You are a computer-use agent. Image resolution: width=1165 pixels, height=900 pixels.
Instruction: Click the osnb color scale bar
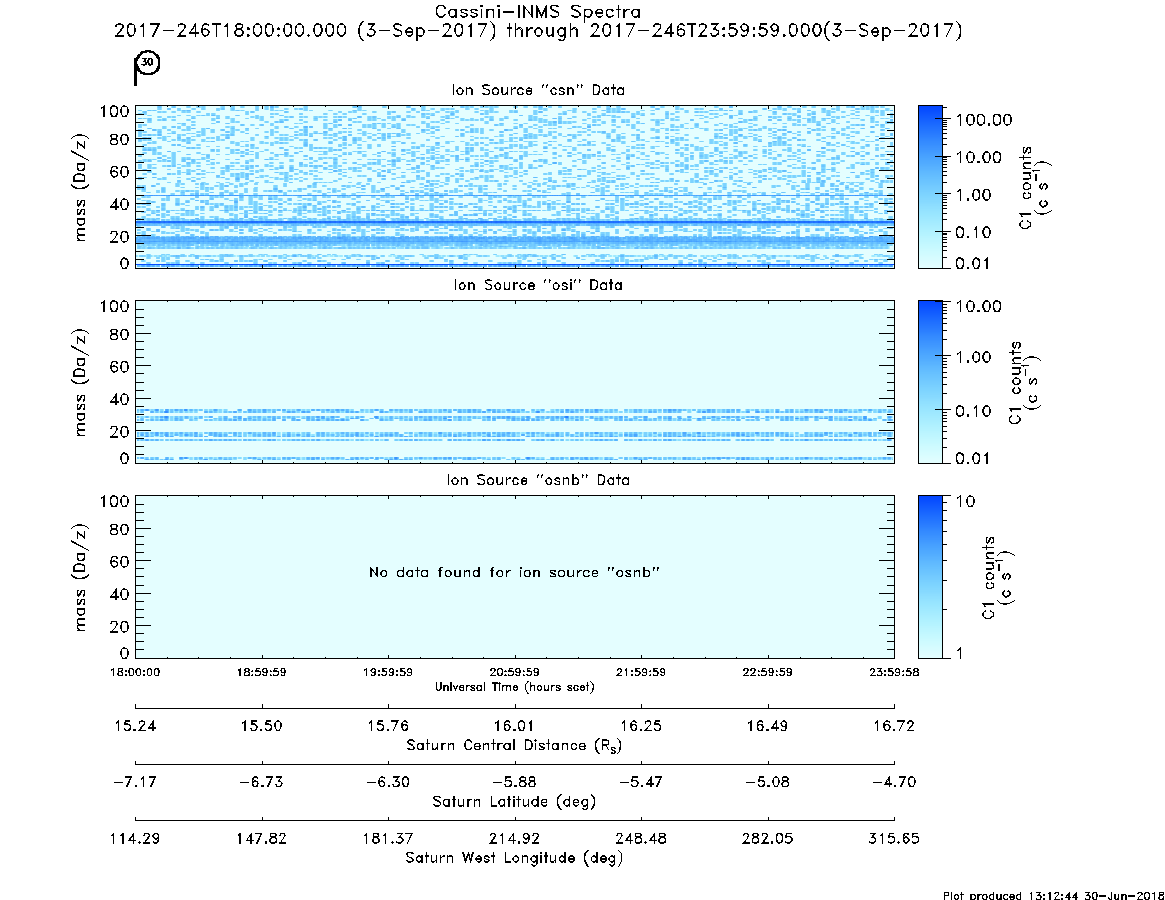pyautogui.click(x=930, y=577)
